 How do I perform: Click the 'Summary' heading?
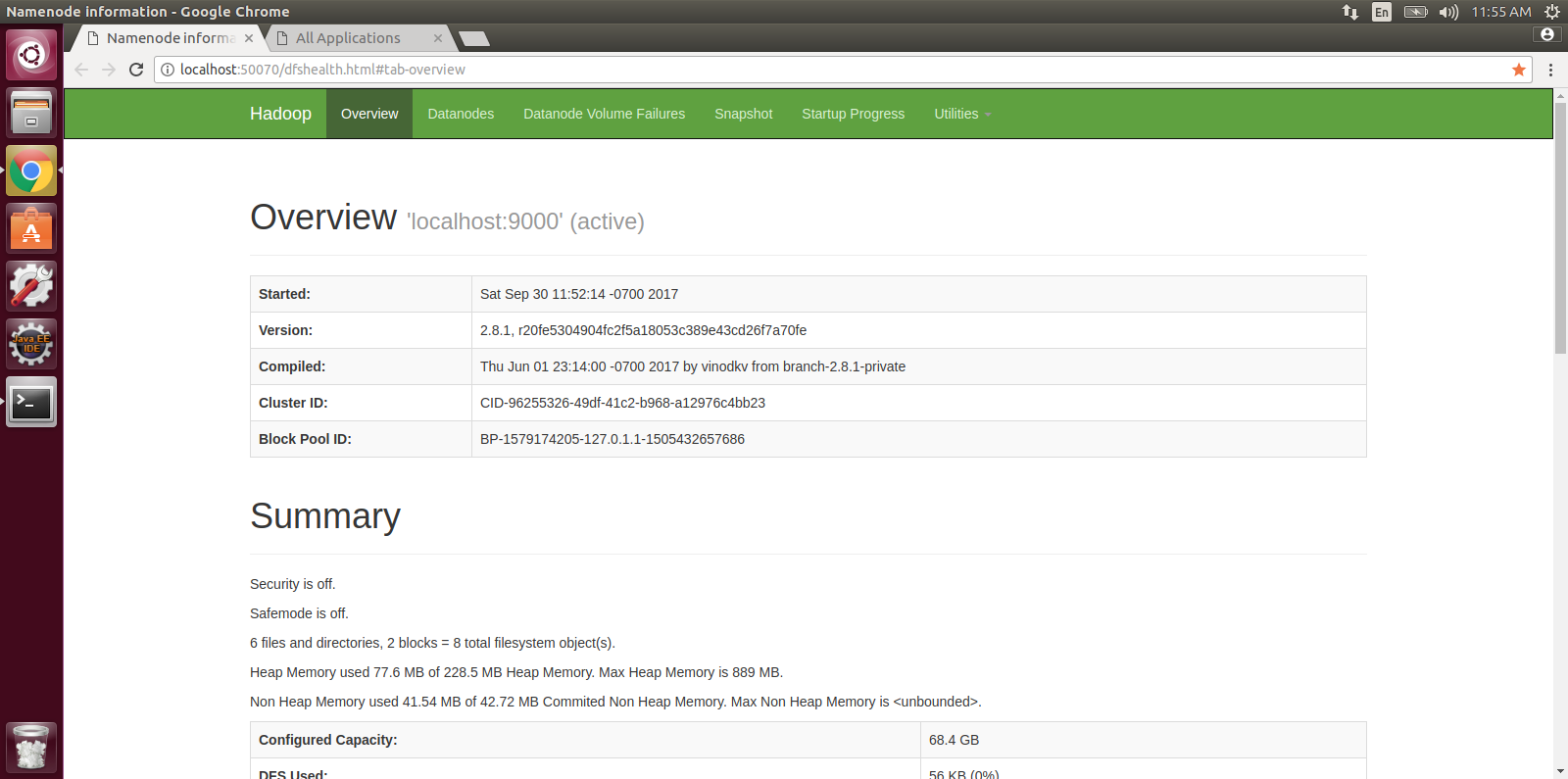click(325, 516)
